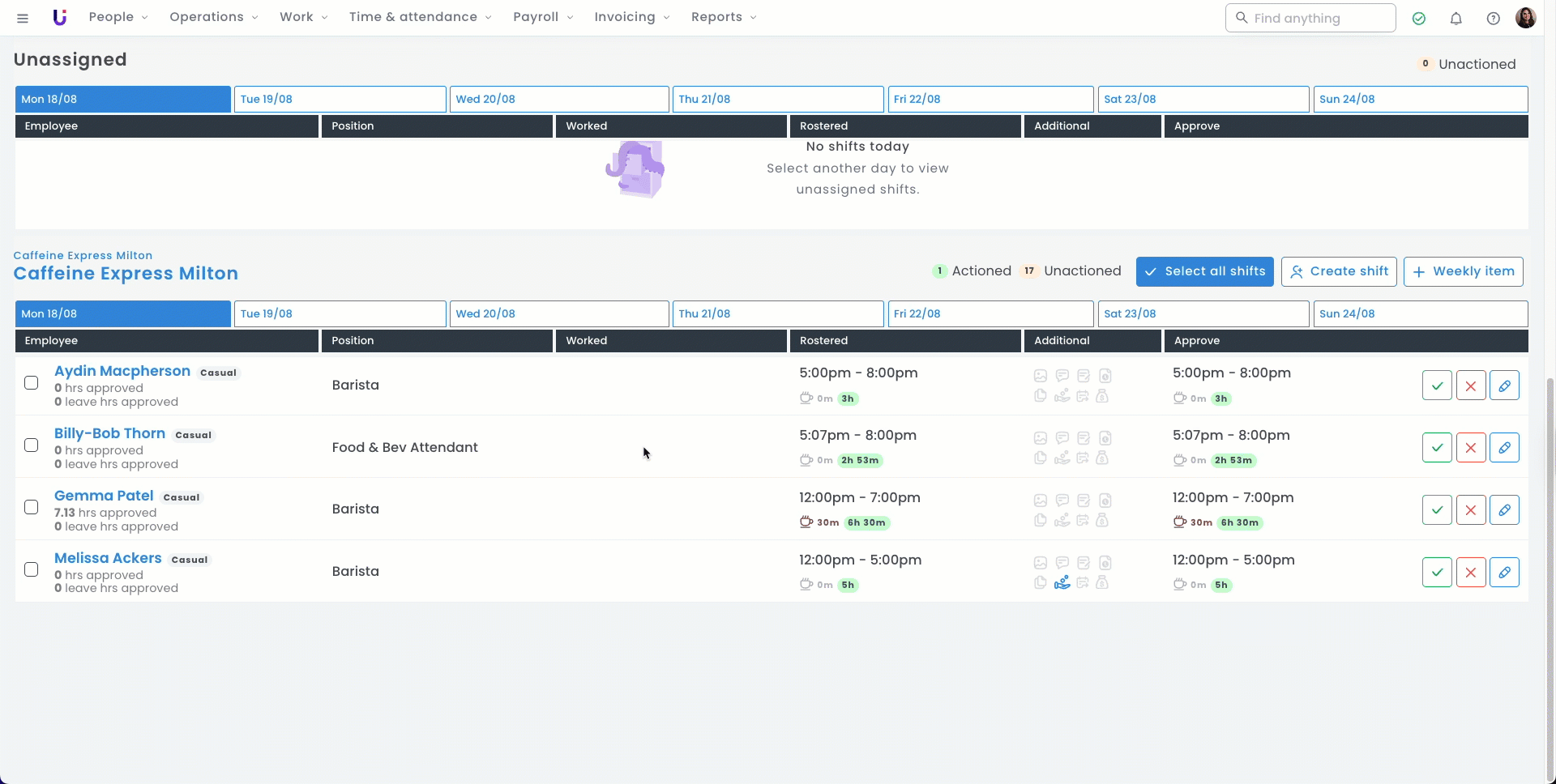Select Fri 22/08 tab in Unassigned section
The image size is (1556, 784).
point(990,100)
